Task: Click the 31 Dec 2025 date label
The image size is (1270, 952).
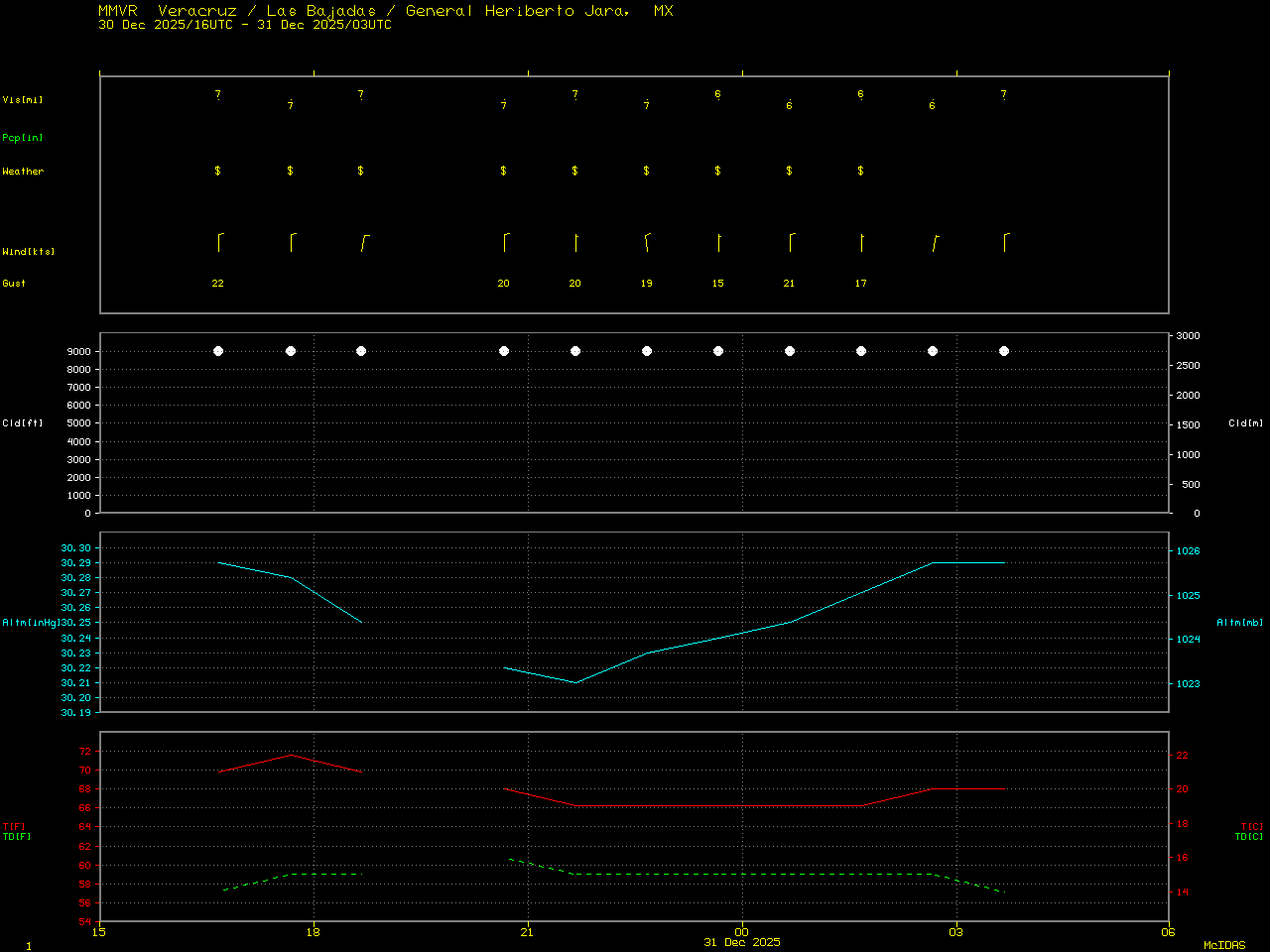Action: coord(742,942)
